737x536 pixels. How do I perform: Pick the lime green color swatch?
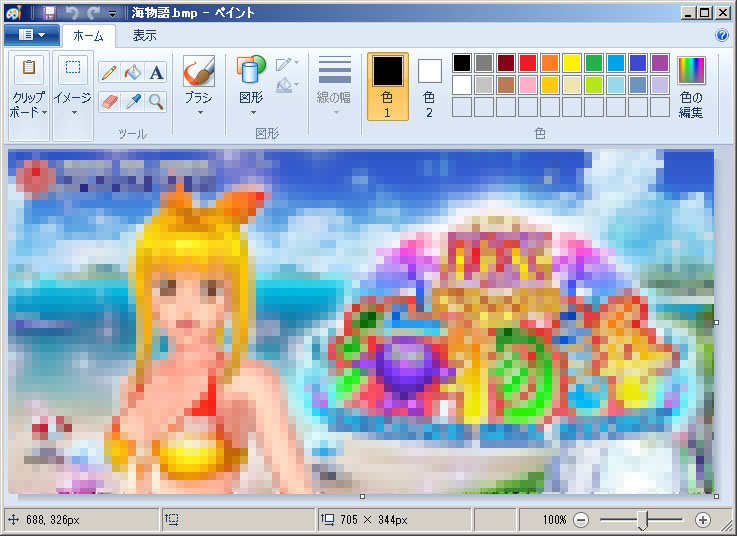coord(594,85)
